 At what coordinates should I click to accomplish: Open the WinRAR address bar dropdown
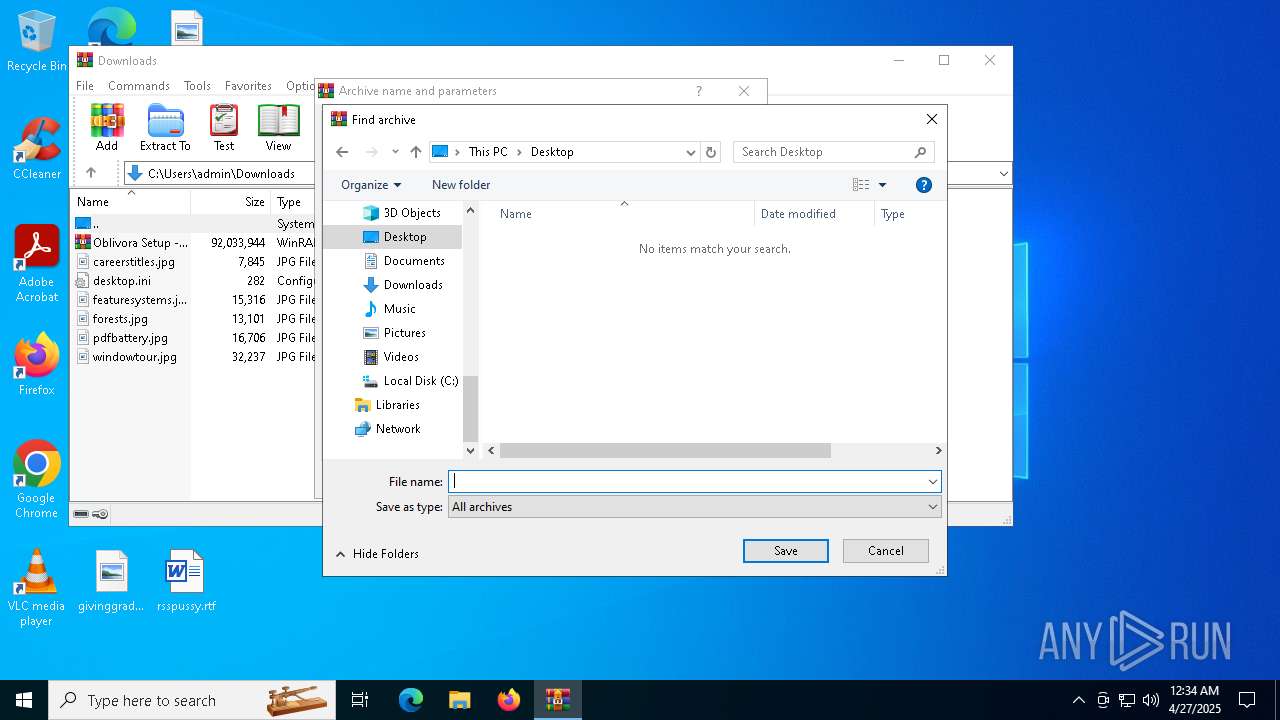coord(1004,173)
